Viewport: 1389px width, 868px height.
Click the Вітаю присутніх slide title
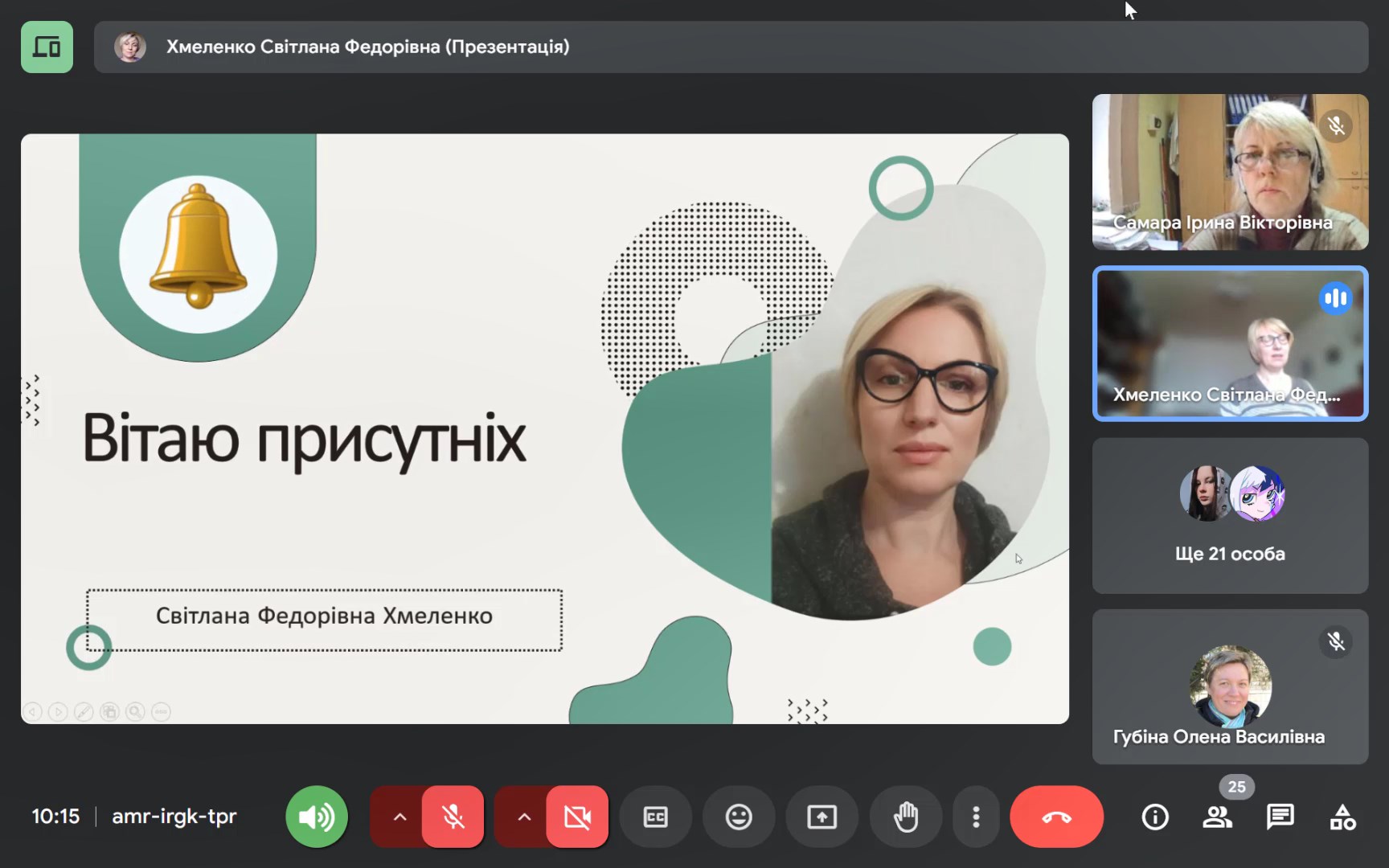[304, 440]
